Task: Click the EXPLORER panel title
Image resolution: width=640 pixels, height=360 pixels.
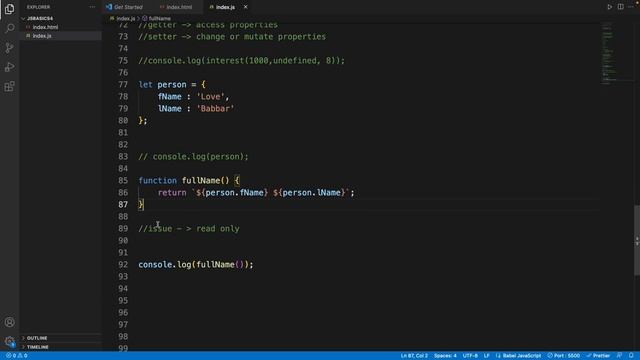Action: (38, 7)
